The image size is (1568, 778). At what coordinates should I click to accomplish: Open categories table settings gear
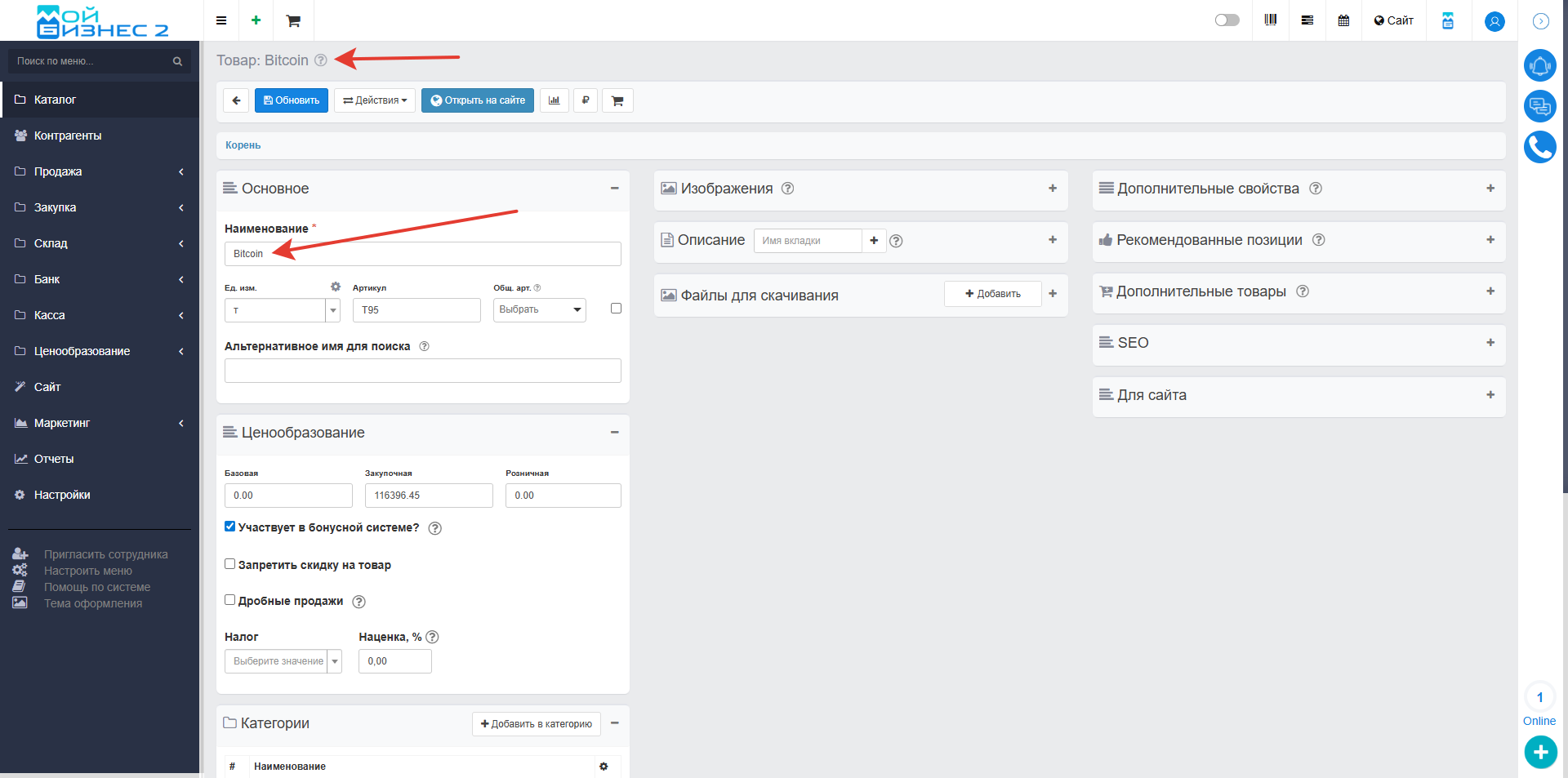604,767
